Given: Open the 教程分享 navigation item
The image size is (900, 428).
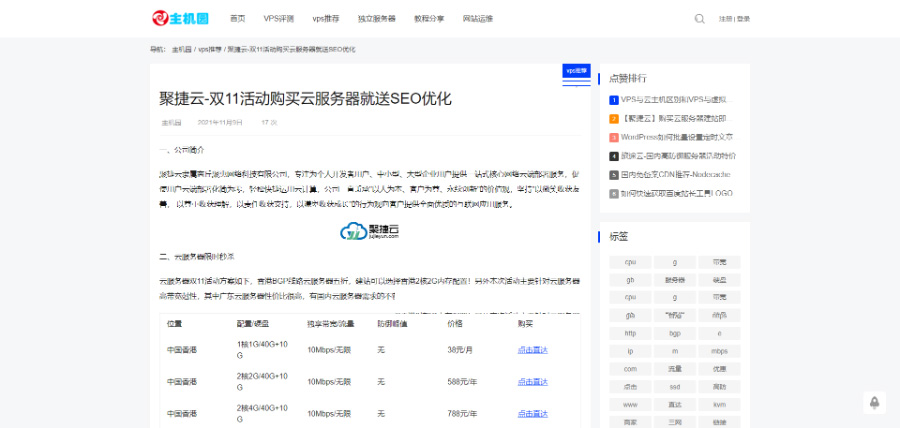Looking at the screenshot, I should pos(429,18).
